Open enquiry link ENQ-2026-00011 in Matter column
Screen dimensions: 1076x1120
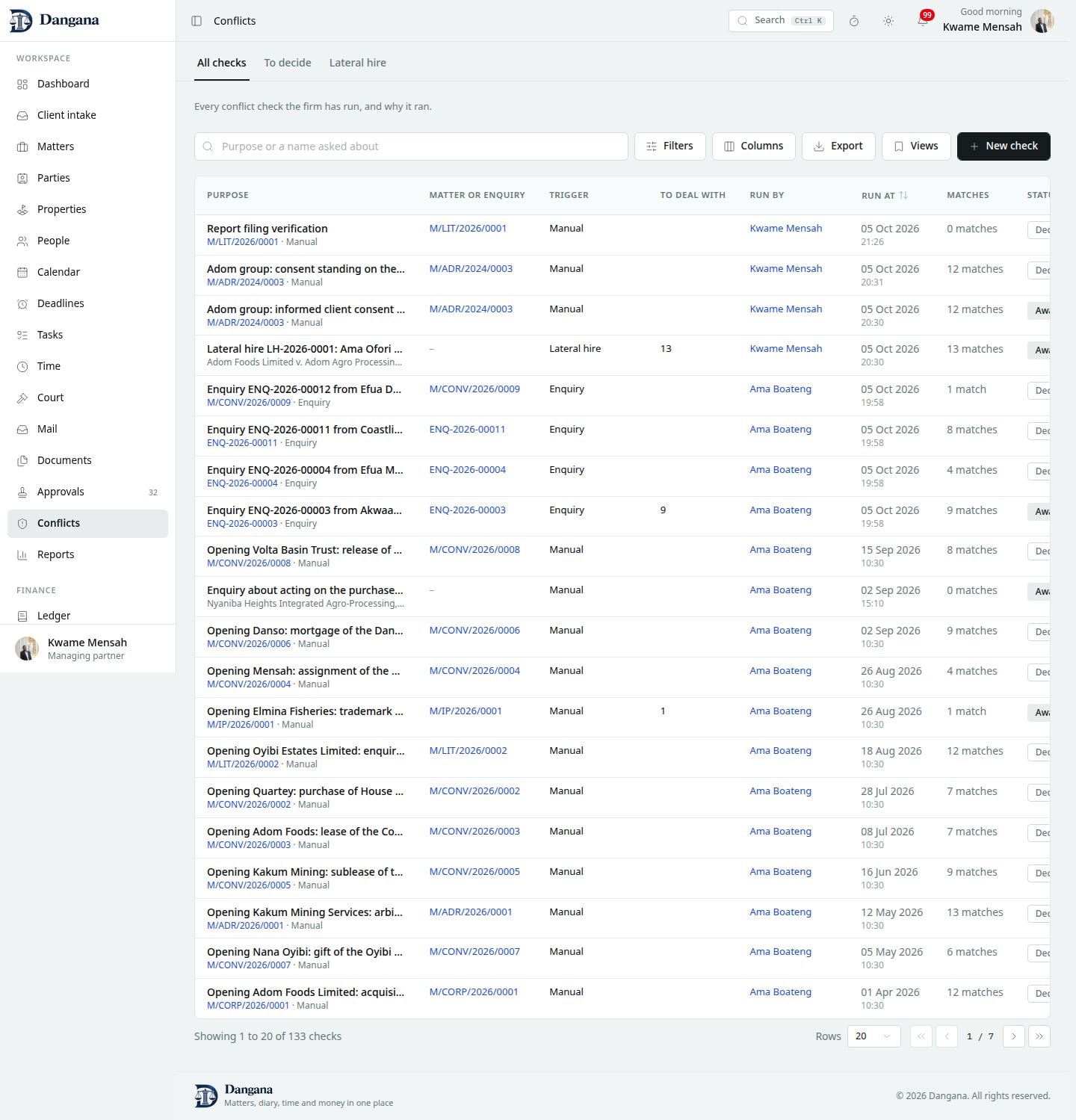467,430
